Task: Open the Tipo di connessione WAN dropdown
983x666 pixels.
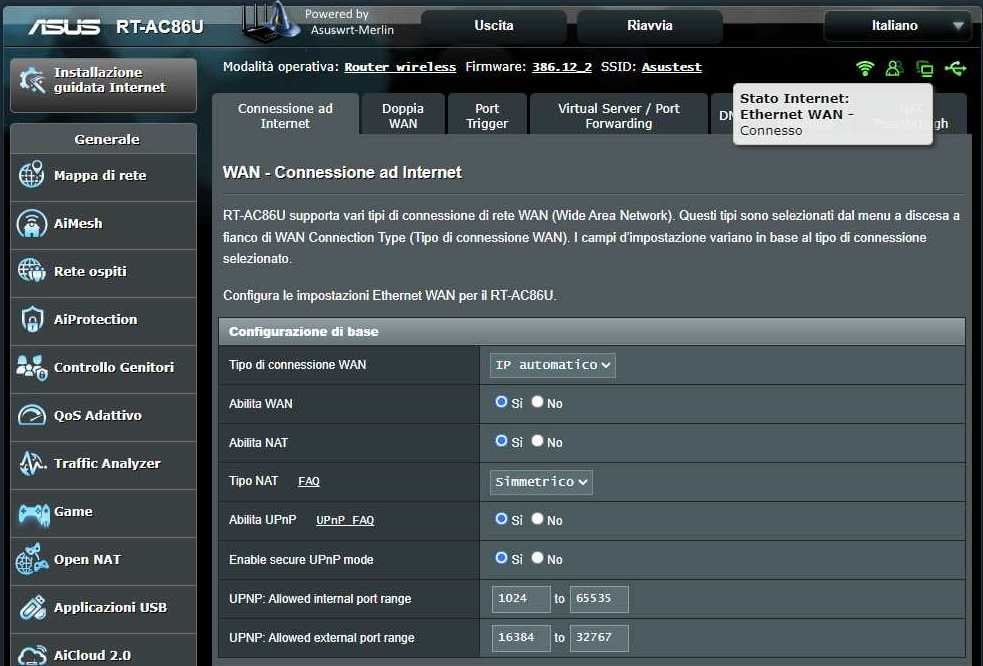Action: point(552,365)
